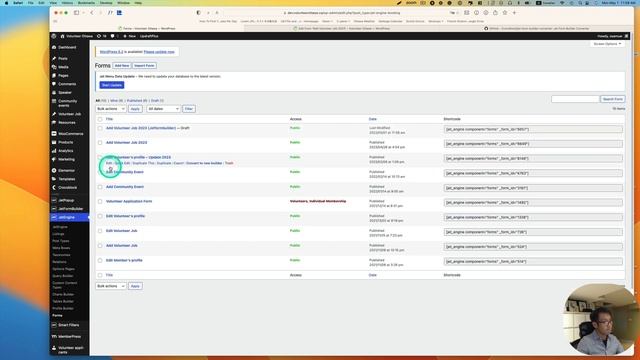The image size is (640, 360).
Task: Click the search forms text field
Action: (x=575, y=99)
